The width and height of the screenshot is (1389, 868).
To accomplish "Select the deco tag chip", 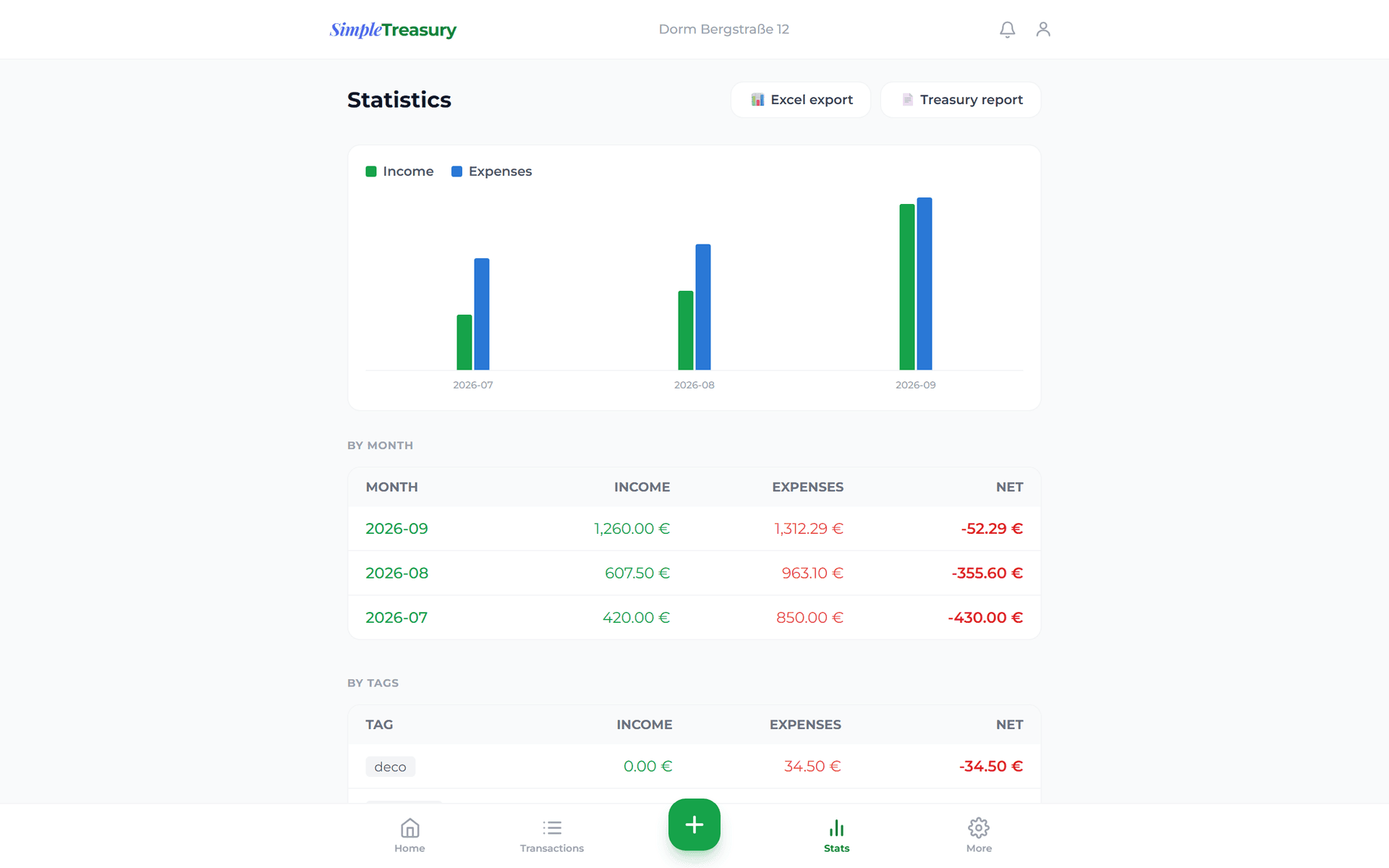I will (391, 767).
